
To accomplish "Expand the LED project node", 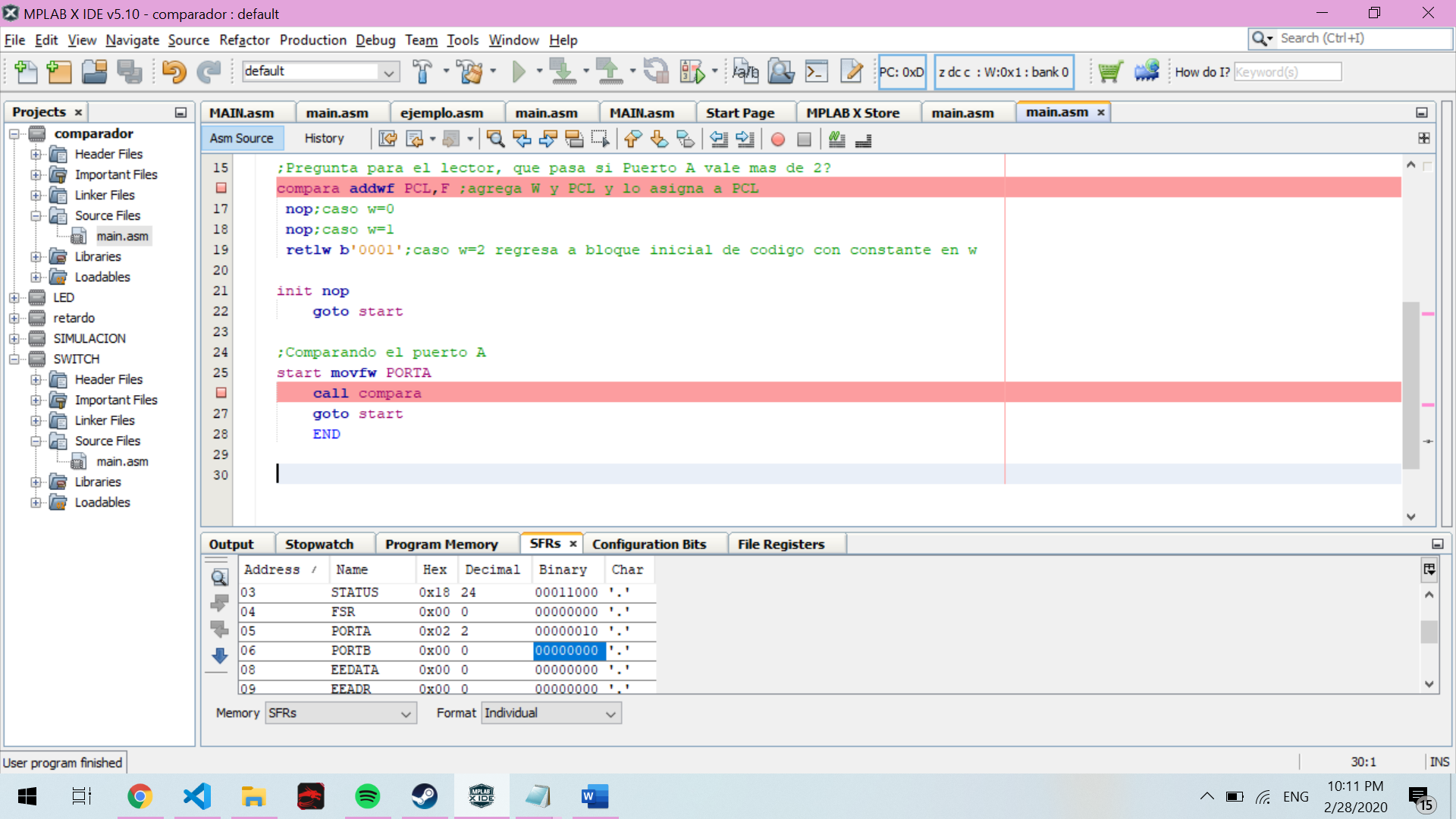I will click(14, 298).
